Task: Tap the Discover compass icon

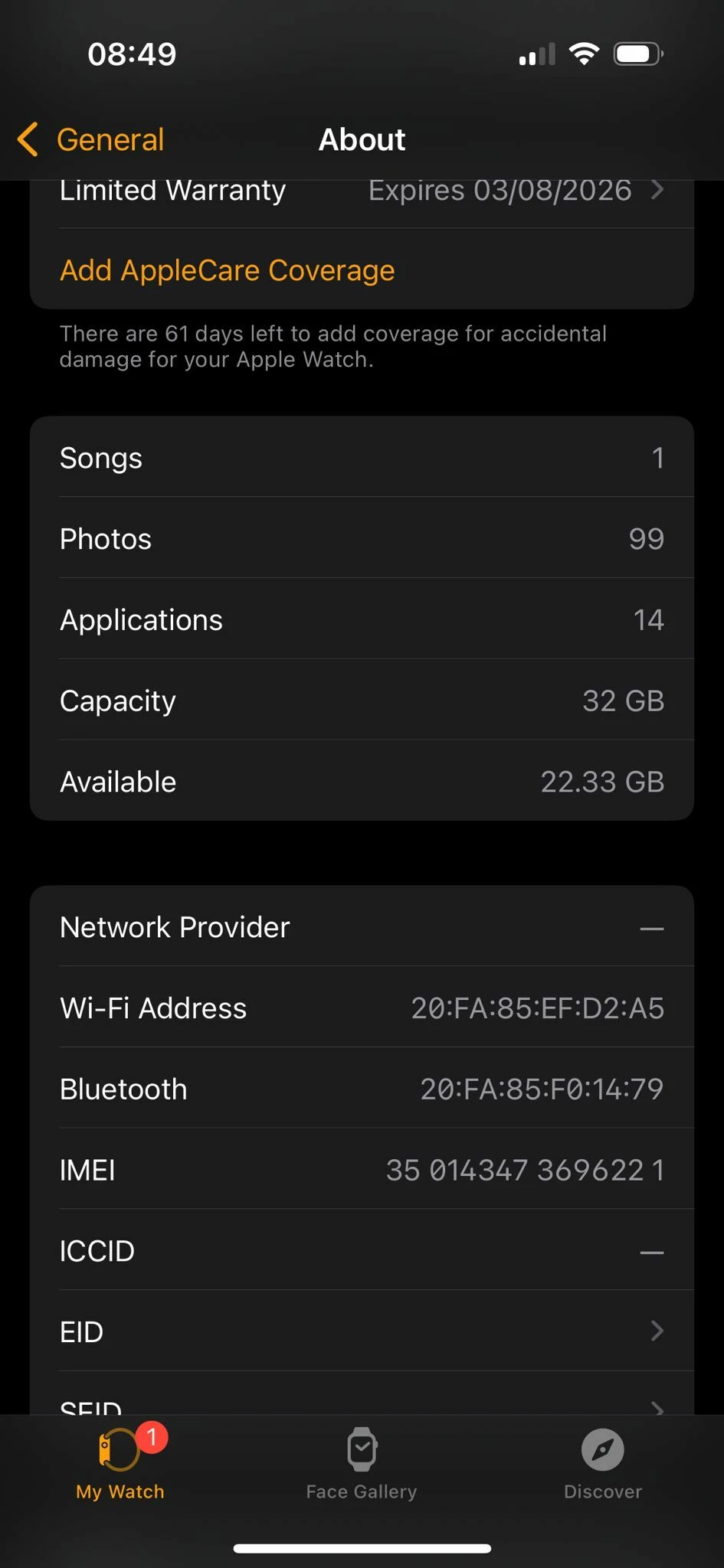Action: 603,1449
